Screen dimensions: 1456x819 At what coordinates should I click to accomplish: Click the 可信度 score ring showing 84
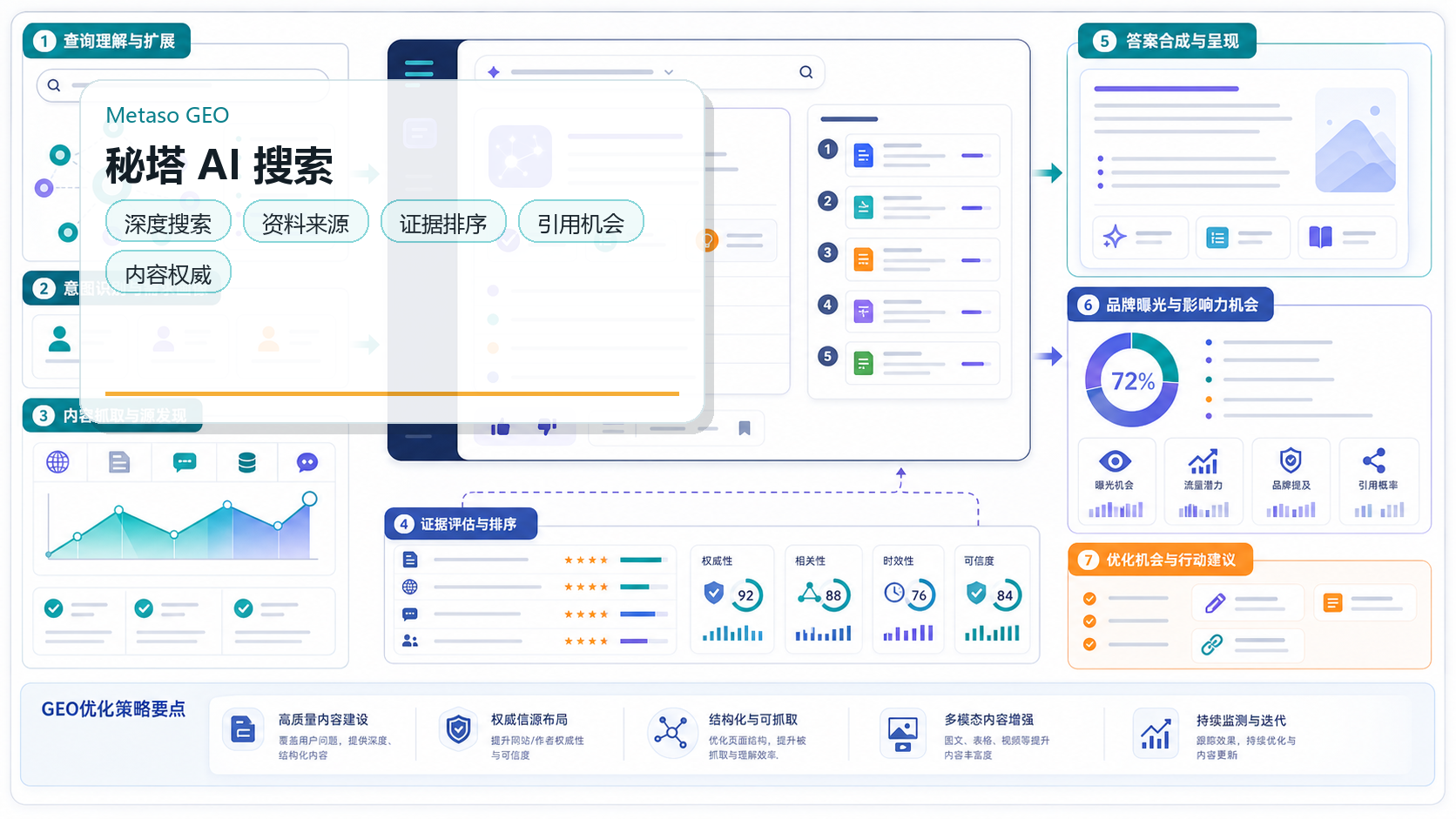pyautogui.click(x=1005, y=595)
